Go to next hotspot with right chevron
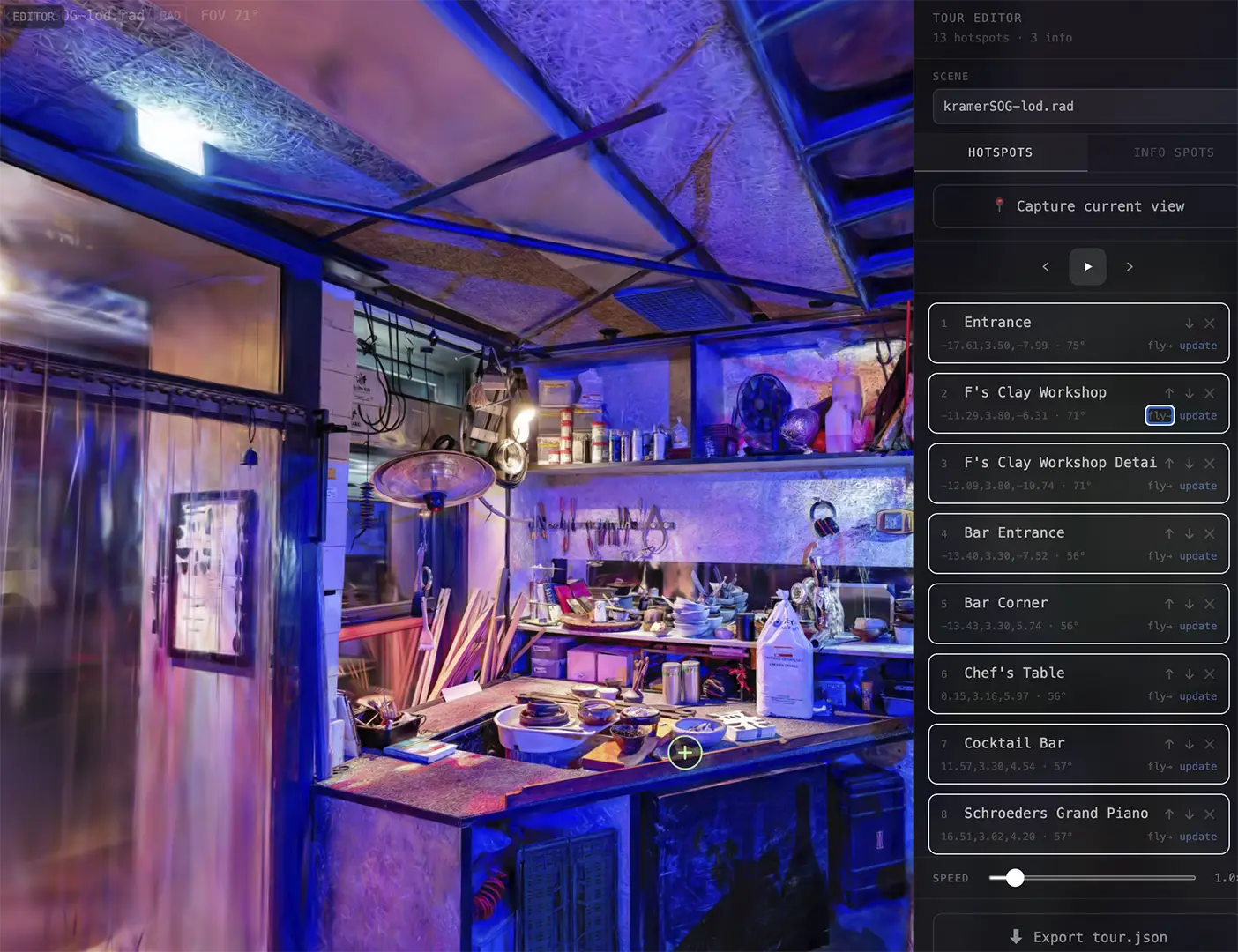 pos(1130,266)
